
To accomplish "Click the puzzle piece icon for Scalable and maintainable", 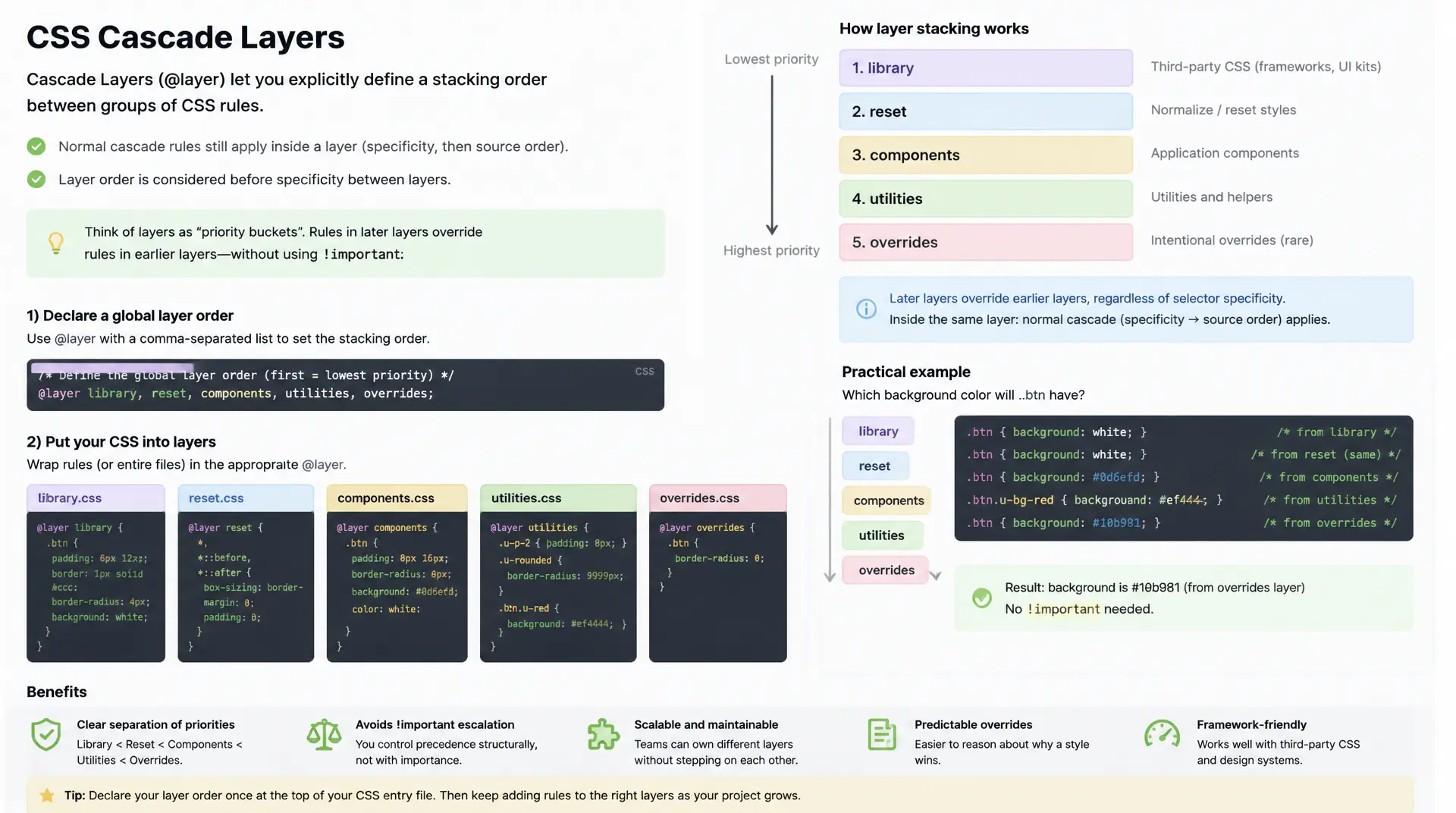I will (x=604, y=735).
